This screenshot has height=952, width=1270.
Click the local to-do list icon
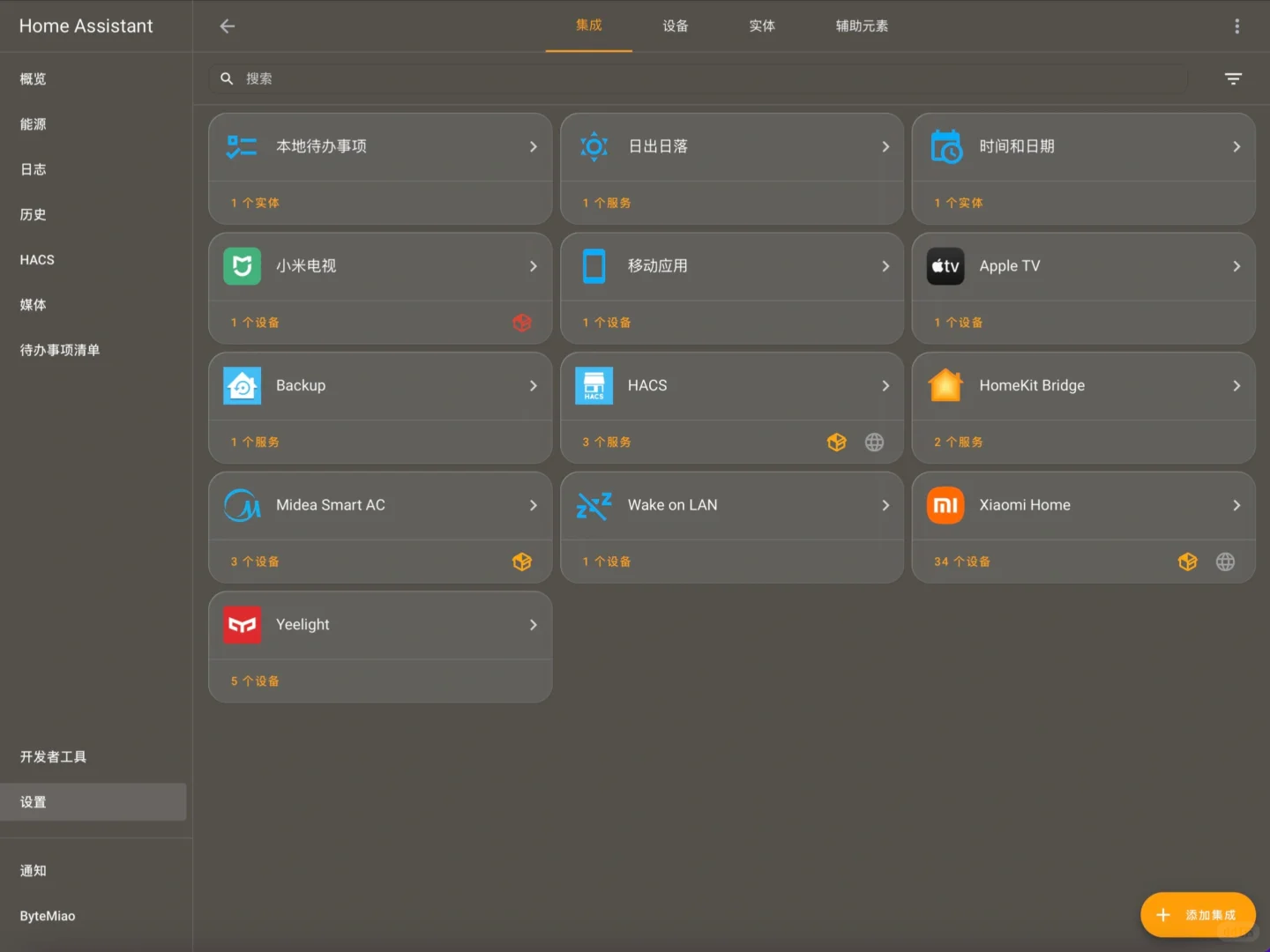242,146
